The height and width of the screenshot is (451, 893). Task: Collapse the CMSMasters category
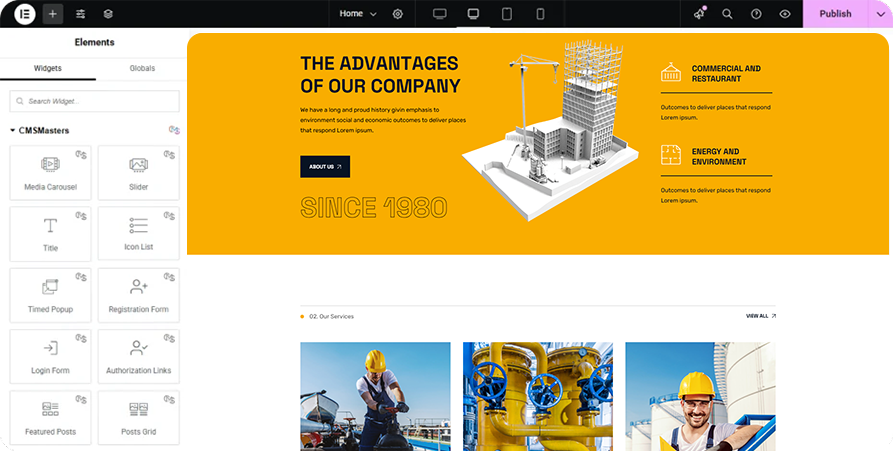[40, 130]
